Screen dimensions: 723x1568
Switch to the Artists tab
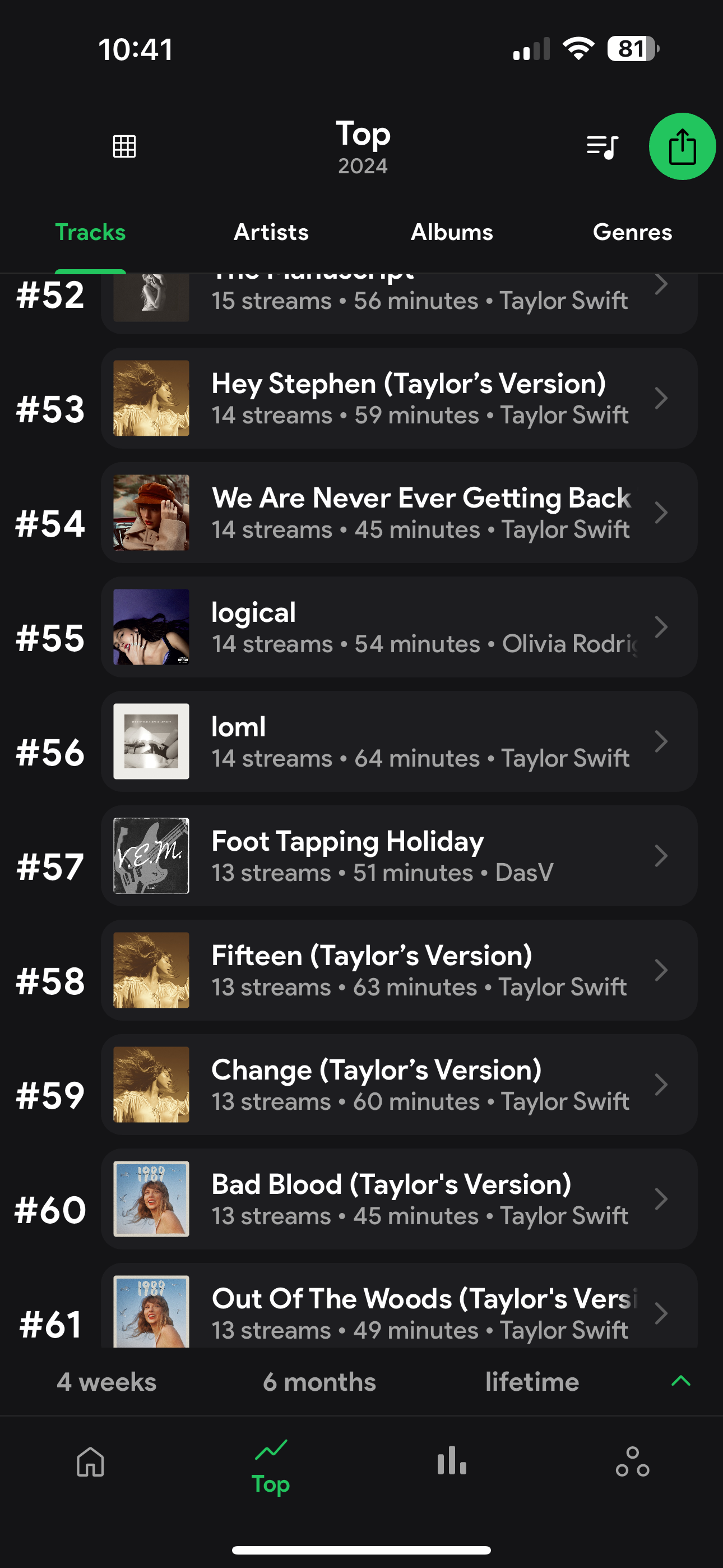coord(271,232)
